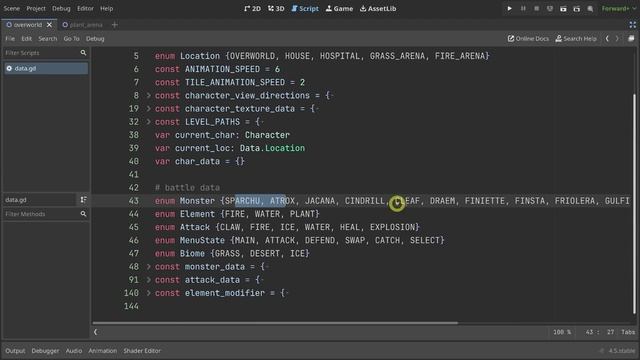Open the script editor Edit menu
The image size is (640, 360).
point(27,38)
